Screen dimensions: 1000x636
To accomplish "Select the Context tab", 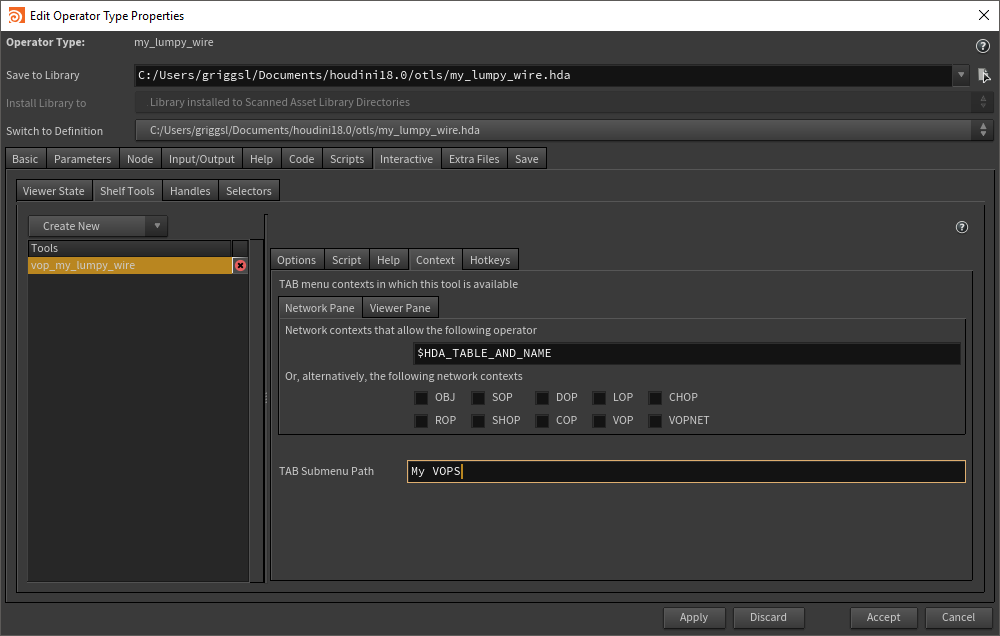I will pos(435,260).
